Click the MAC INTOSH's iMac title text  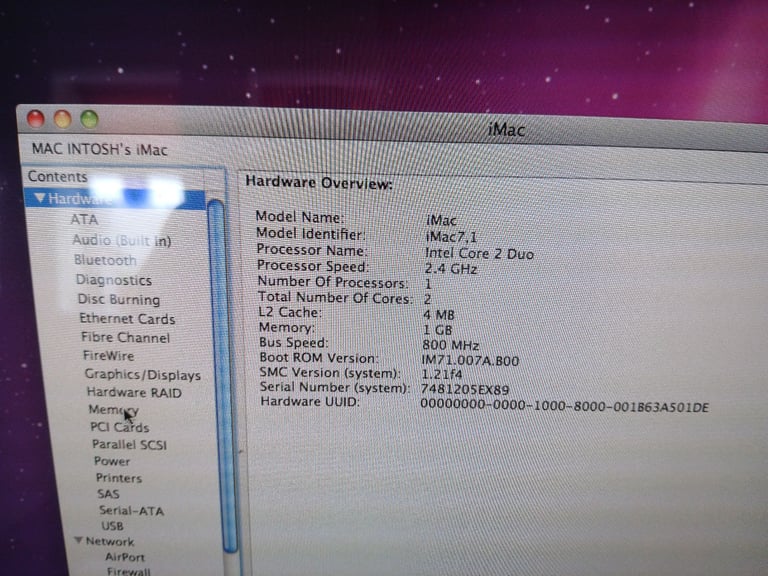(99, 148)
